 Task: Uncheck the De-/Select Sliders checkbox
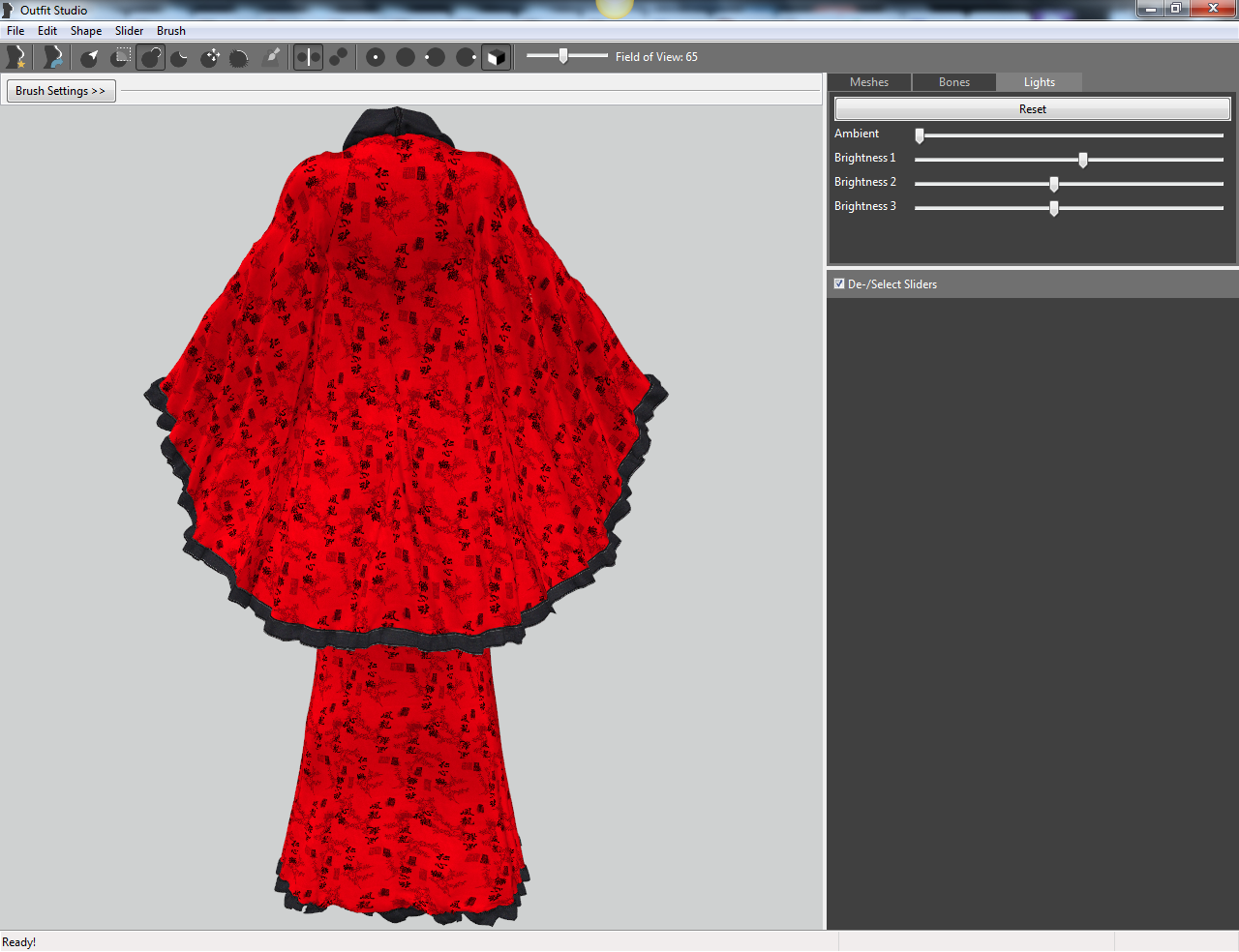click(x=839, y=284)
